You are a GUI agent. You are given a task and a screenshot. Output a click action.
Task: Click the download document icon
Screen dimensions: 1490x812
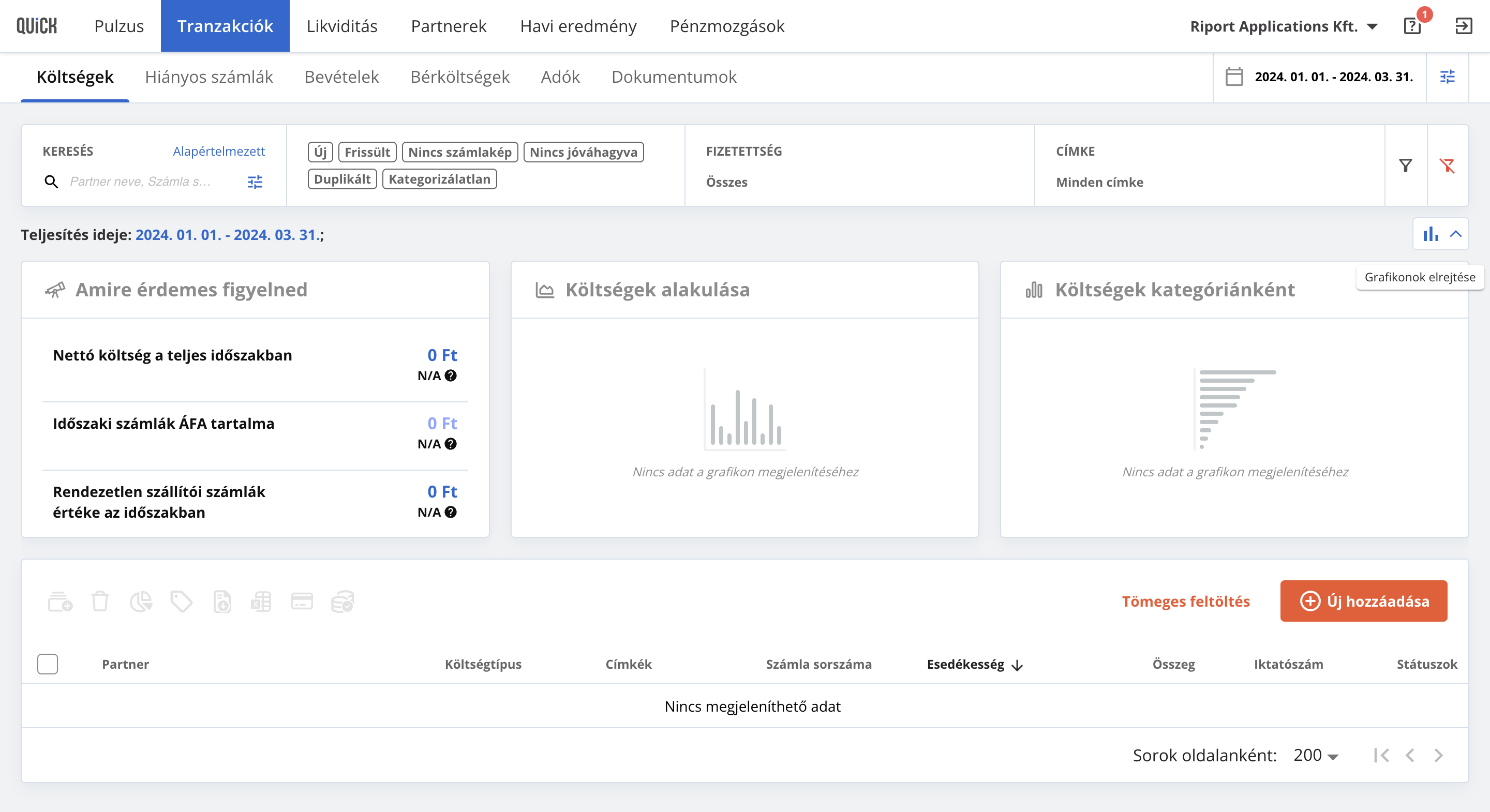tap(222, 602)
